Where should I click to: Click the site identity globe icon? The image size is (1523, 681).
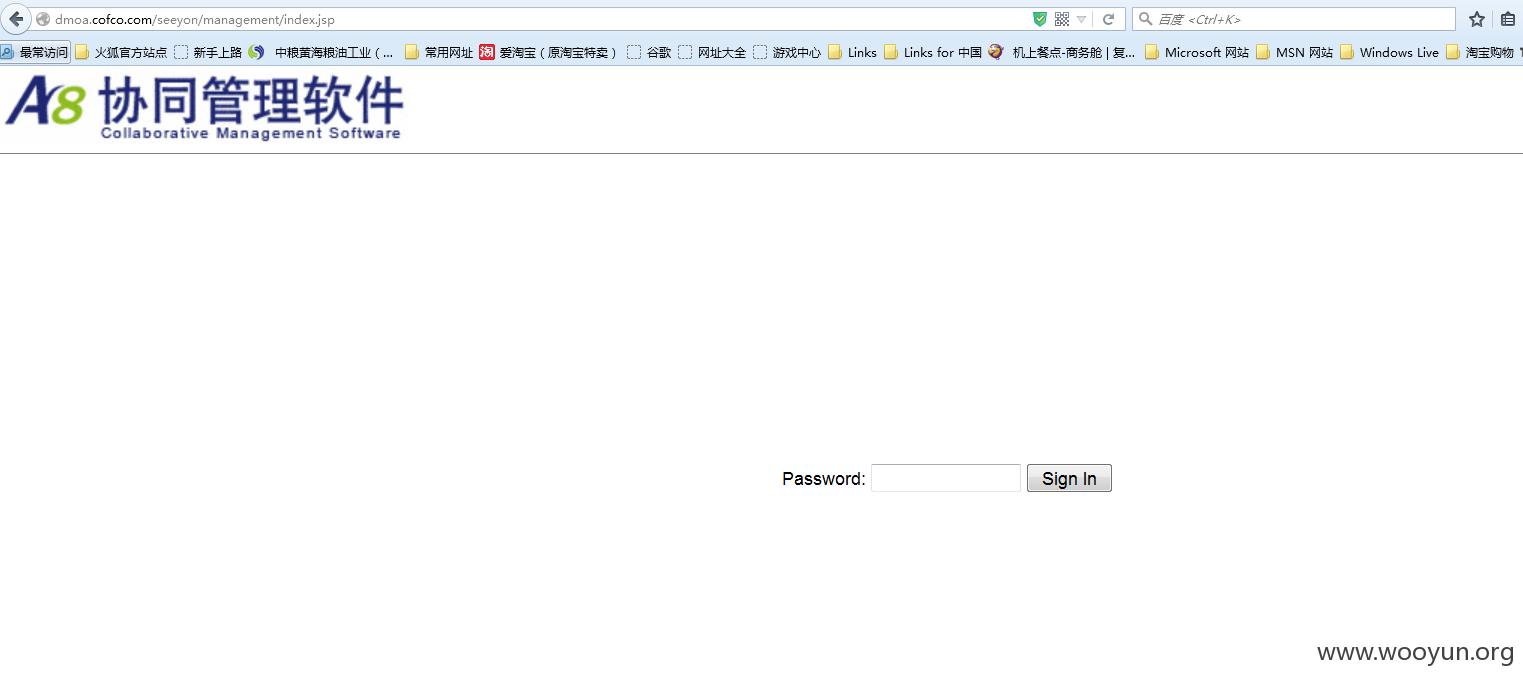pyautogui.click(x=43, y=19)
